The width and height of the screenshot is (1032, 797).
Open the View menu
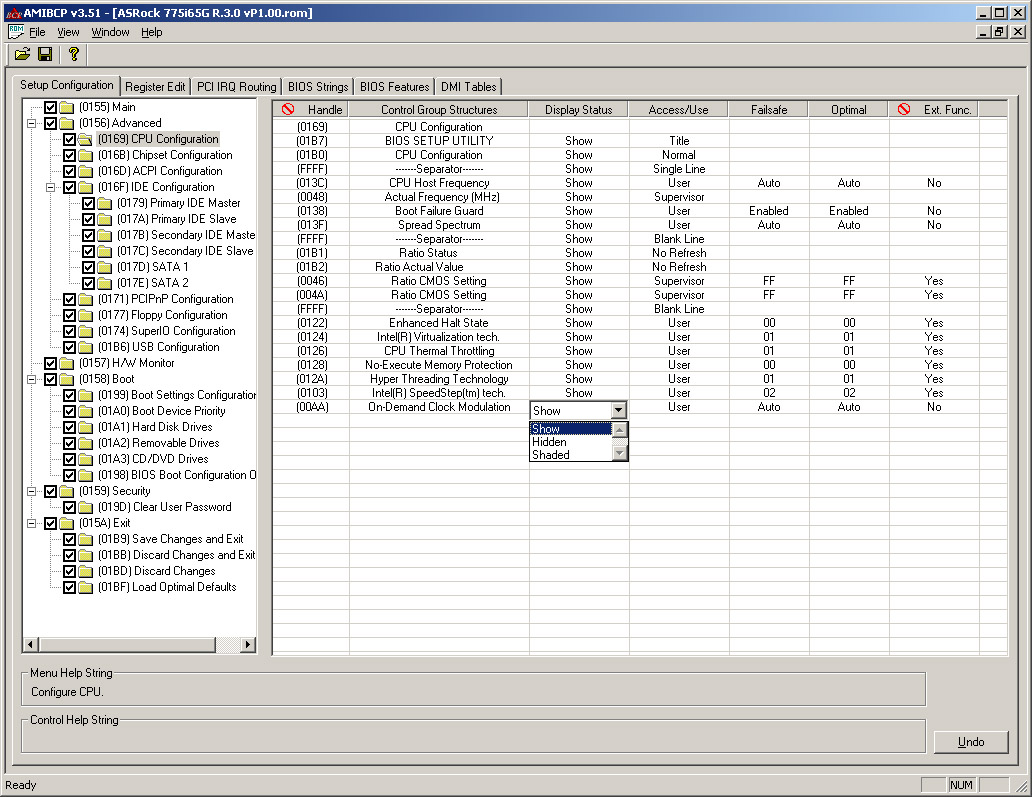(x=68, y=32)
